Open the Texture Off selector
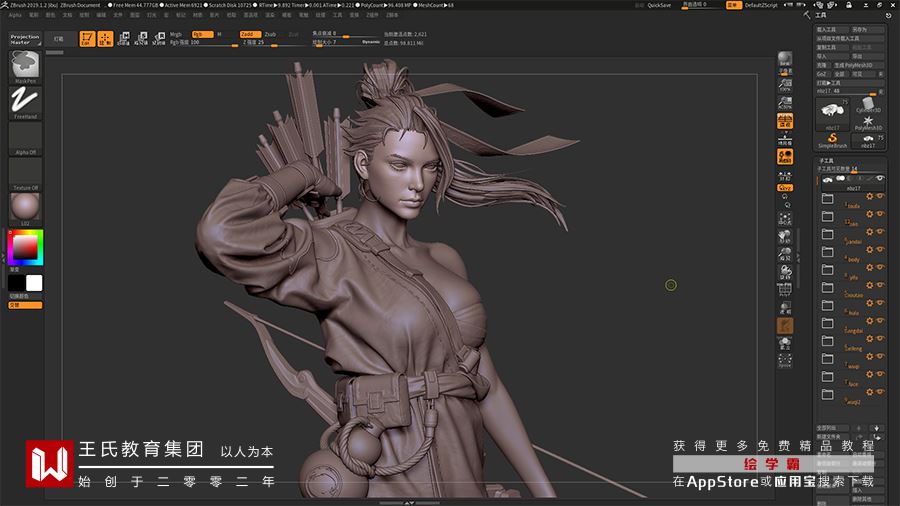Viewport: 900px width, 506px height. click(25, 172)
